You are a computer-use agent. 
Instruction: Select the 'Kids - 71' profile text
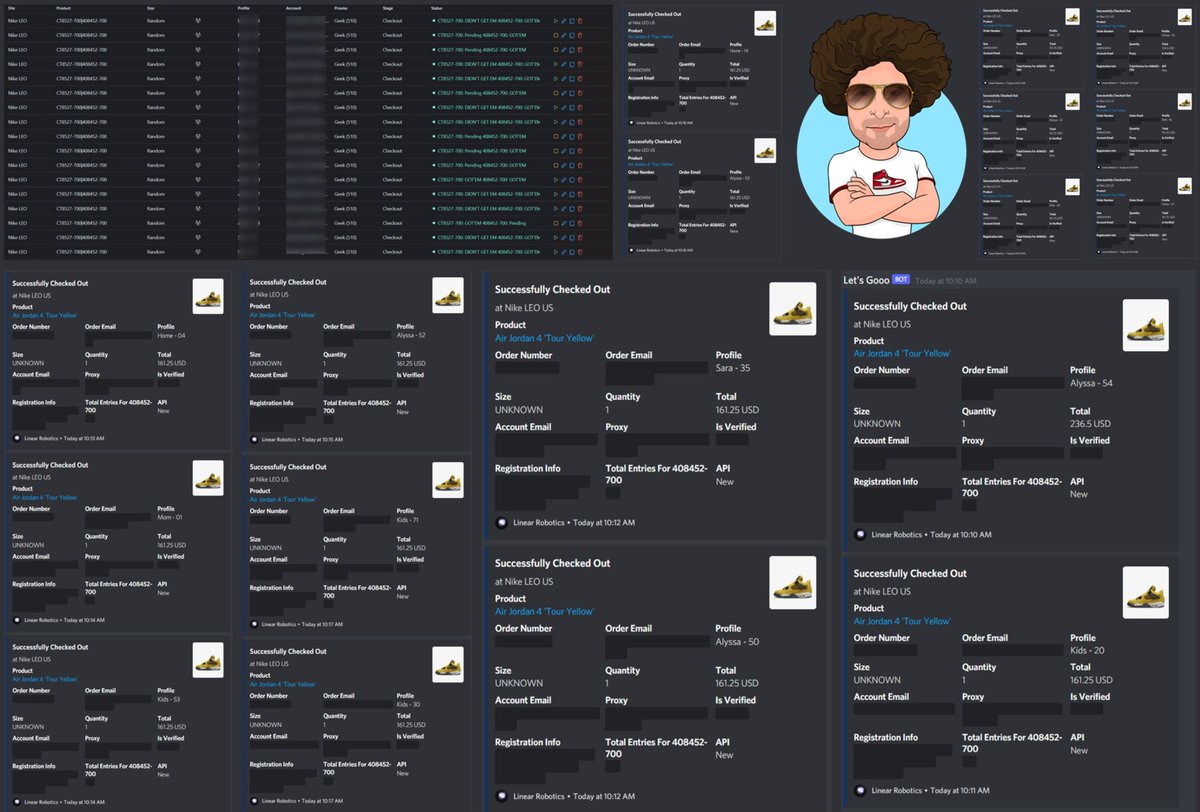click(x=408, y=521)
